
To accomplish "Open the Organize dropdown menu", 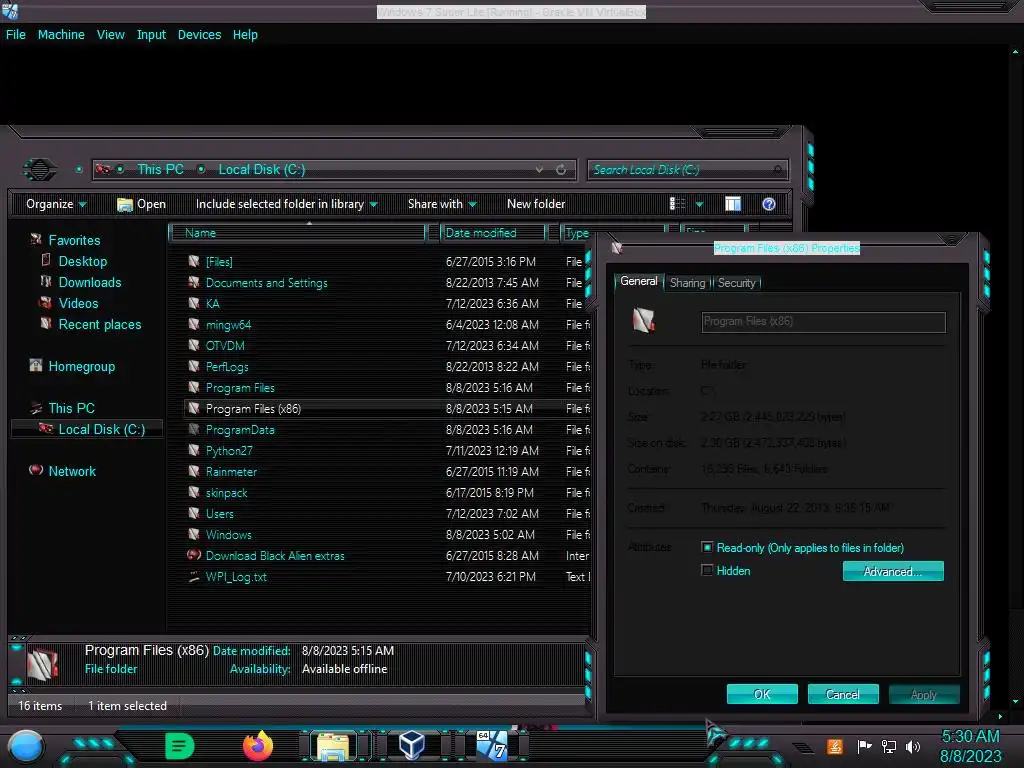I will pyautogui.click(x=56, y=204).
